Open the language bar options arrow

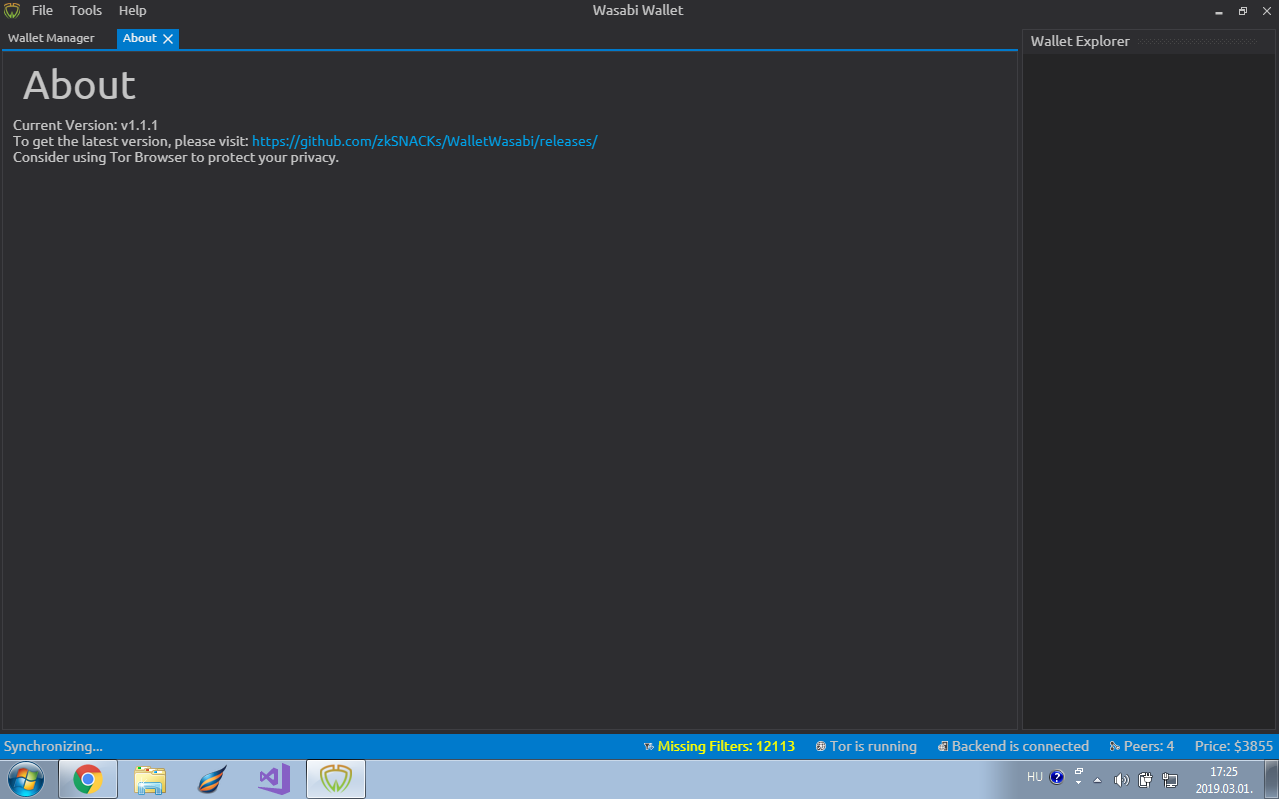click(x=1079, y=783)
